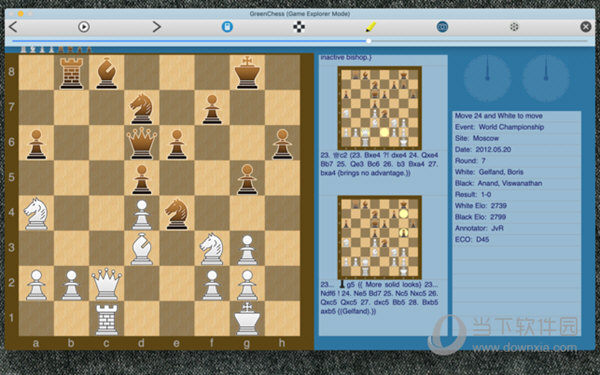This screenshot has width=600, height=375.
Task: Click the empty e5 square
Action: [x=177, y=178]
